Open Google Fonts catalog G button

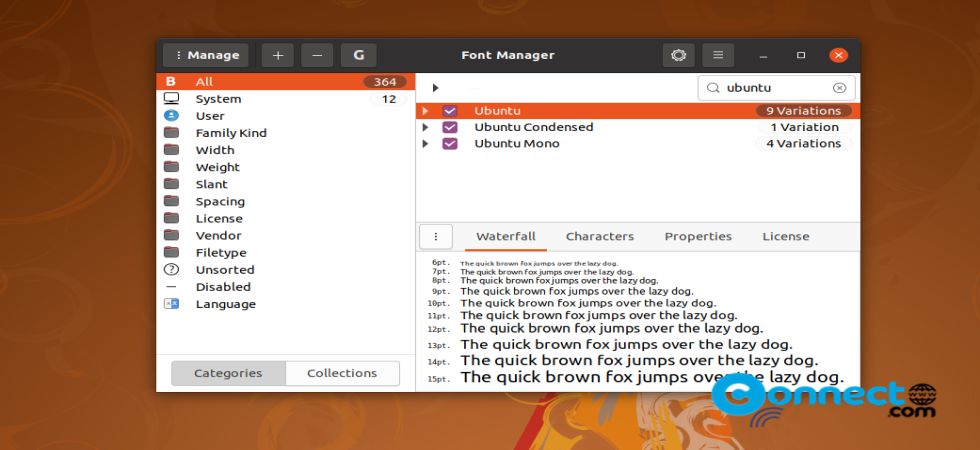359,55
